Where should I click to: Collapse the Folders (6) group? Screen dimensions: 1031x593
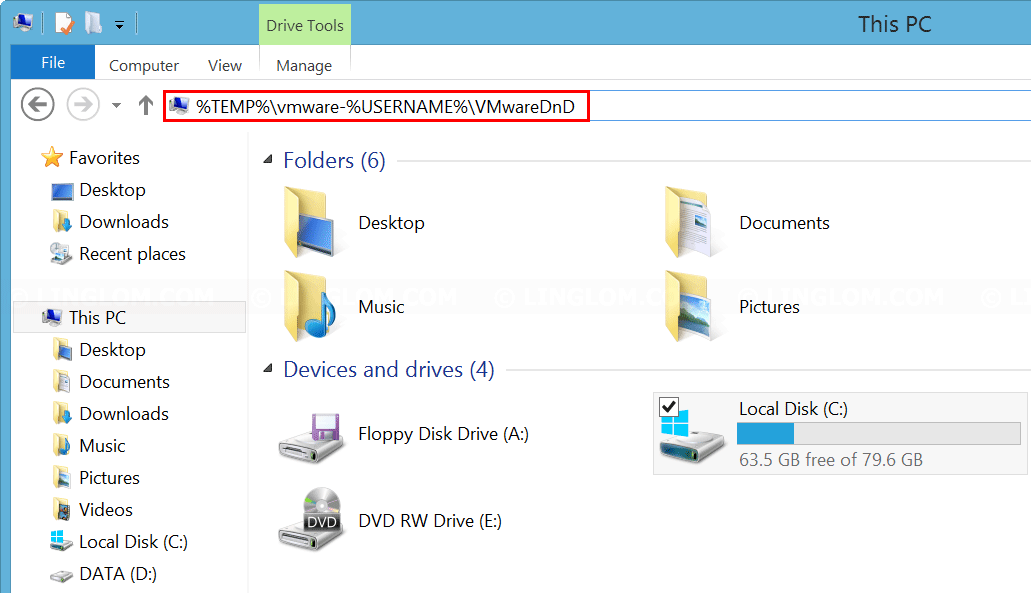click(268, 159)
